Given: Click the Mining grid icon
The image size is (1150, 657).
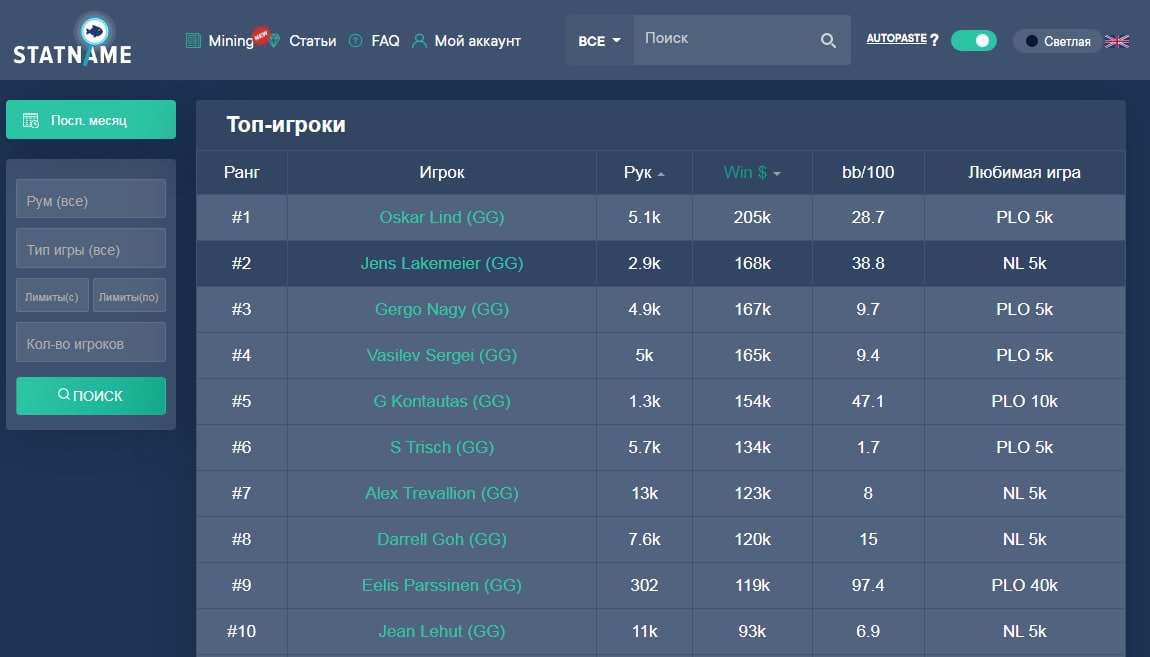Looking at the screenshot, I should (x=194, y=41).
